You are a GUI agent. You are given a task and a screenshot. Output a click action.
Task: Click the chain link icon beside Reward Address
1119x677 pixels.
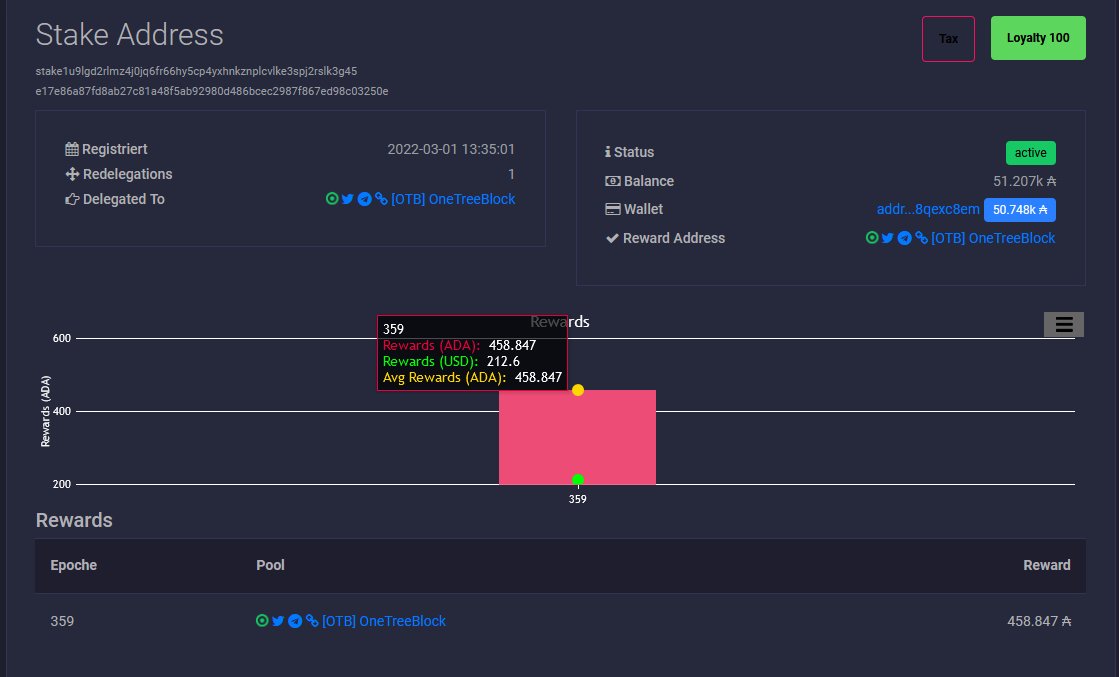921,238
